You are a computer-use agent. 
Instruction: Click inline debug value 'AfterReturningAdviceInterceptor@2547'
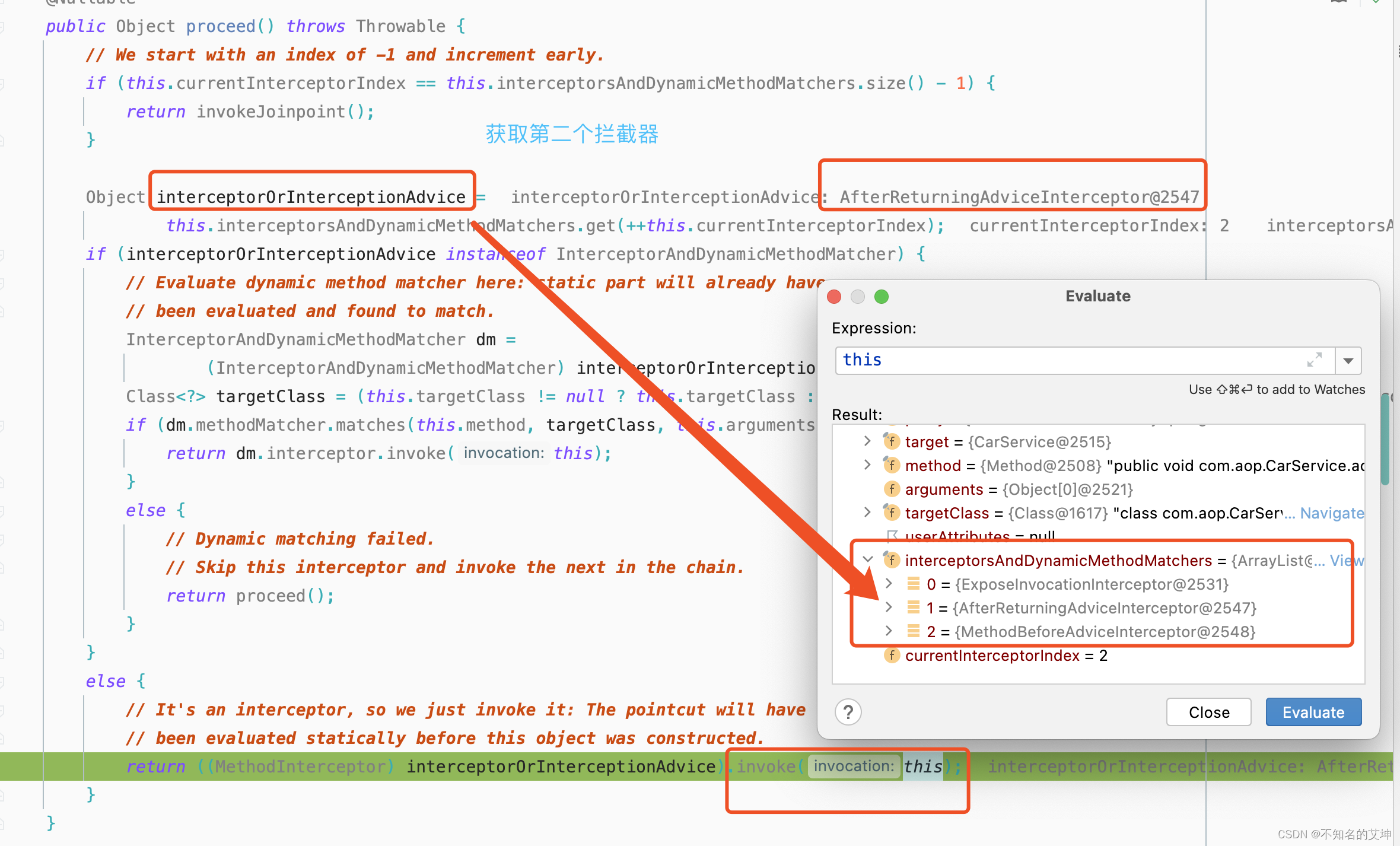tap(1020, 197)
